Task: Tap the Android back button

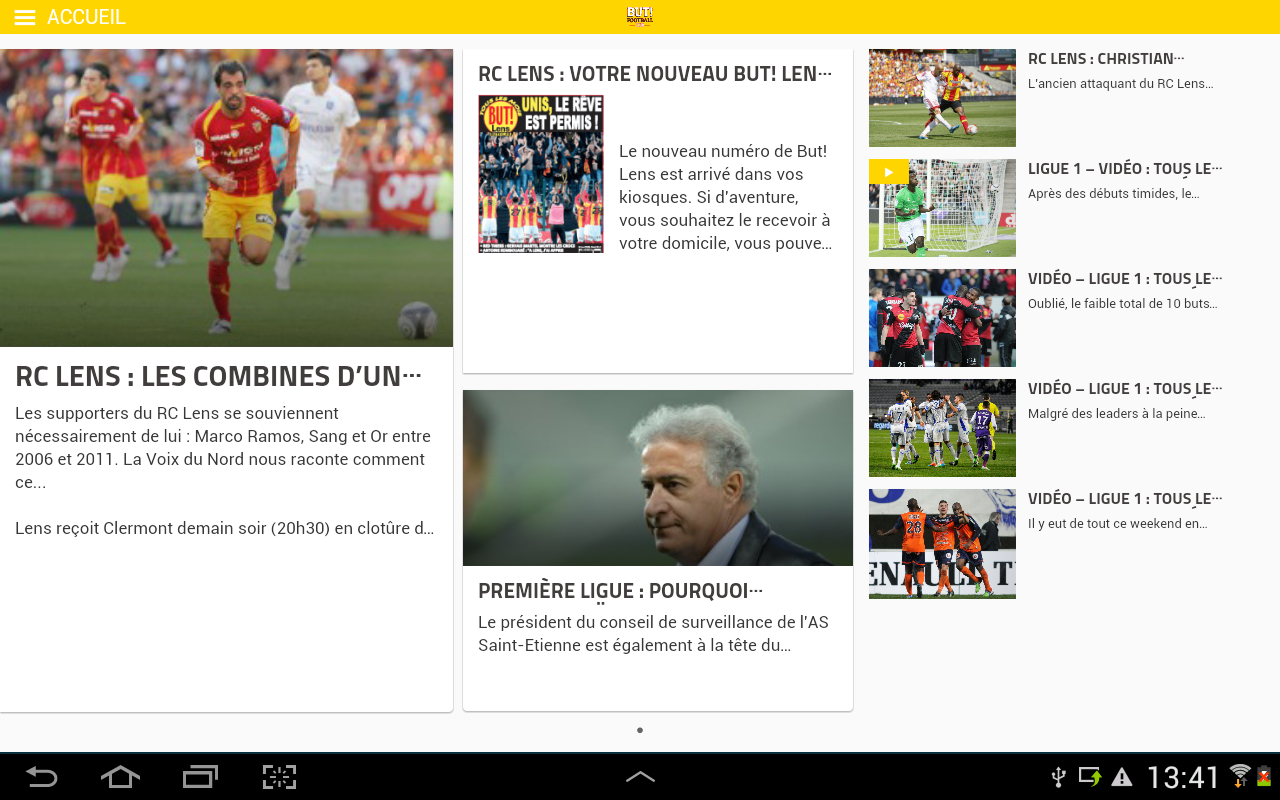Action: tap(41, 777)
